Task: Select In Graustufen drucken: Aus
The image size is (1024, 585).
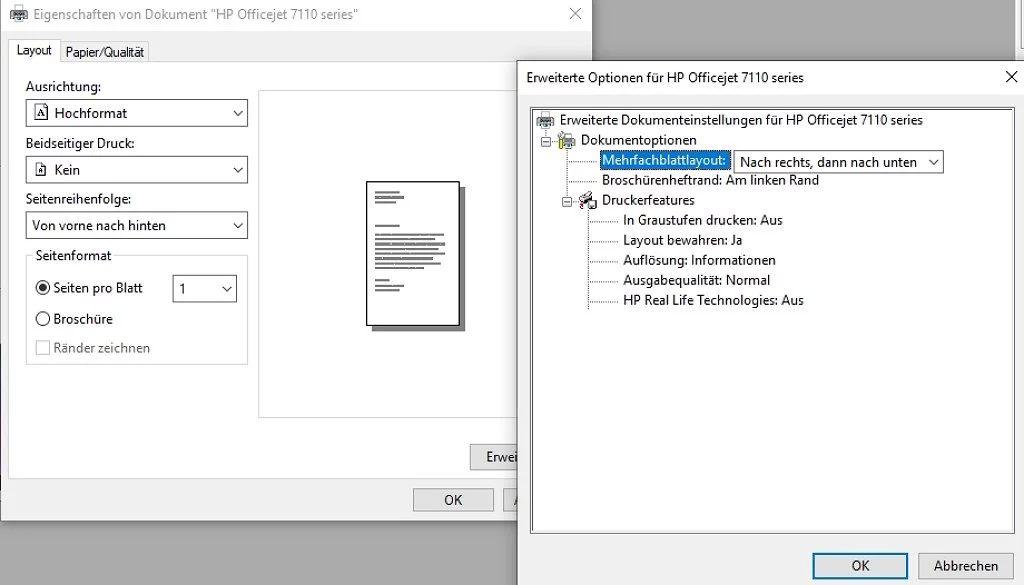Action: pos(703,220)
